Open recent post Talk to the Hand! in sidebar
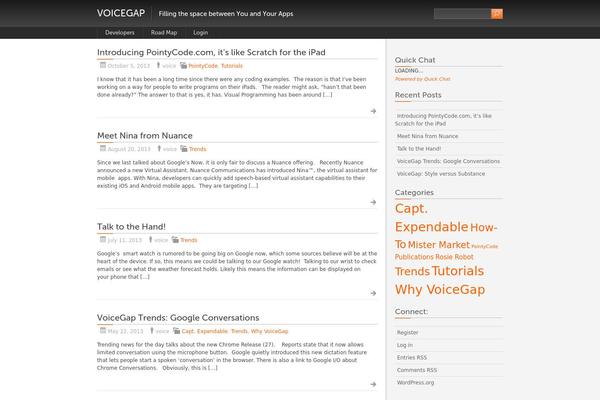The height and width of the screenshot is (400, 600). point(419,149)
